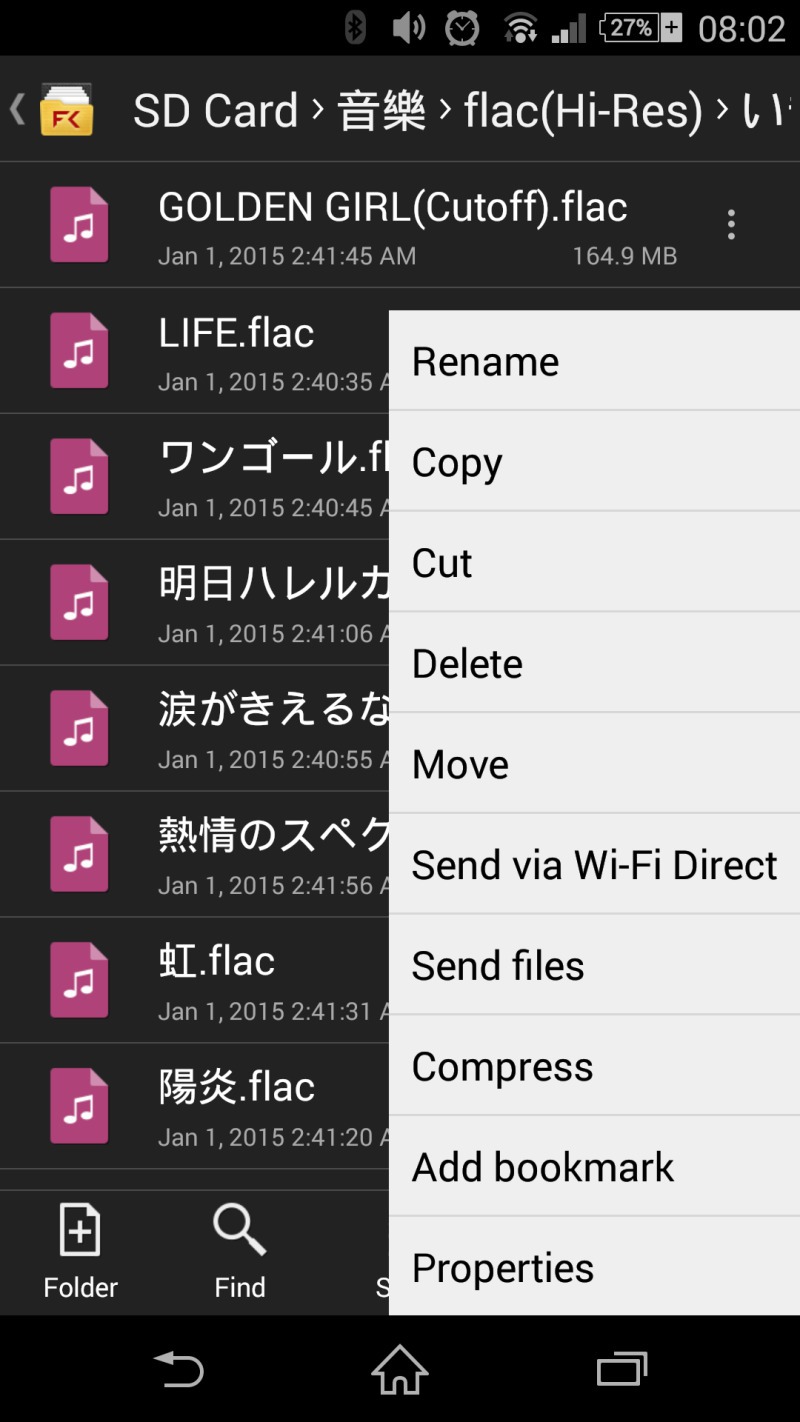Image resolution: width=800 pixels, height=1422 pixels.
Task: Navigate to flac(Hi-Res) breadcrumb folder
Action: click(582, 110)
